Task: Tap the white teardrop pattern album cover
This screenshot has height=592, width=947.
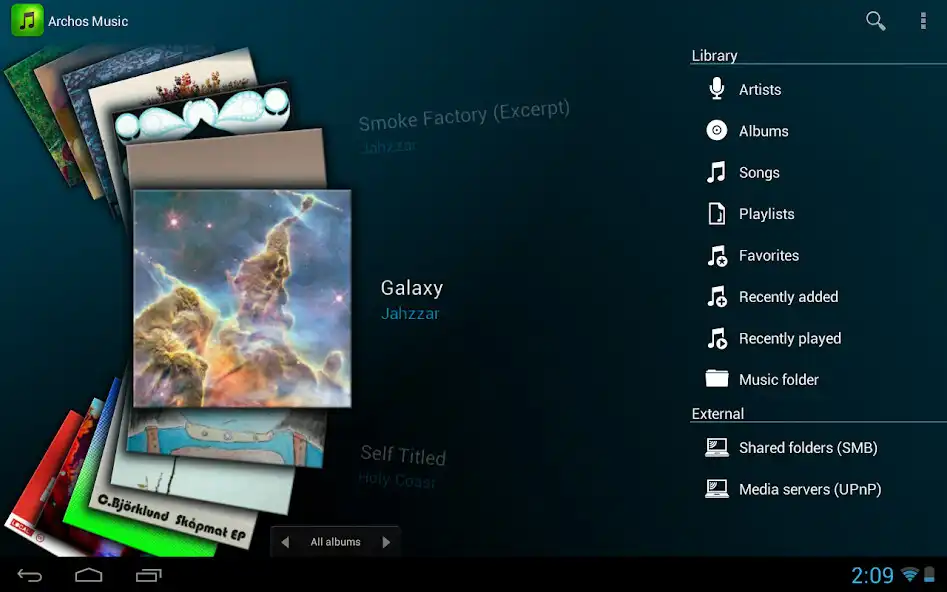Action: point(203,113)
